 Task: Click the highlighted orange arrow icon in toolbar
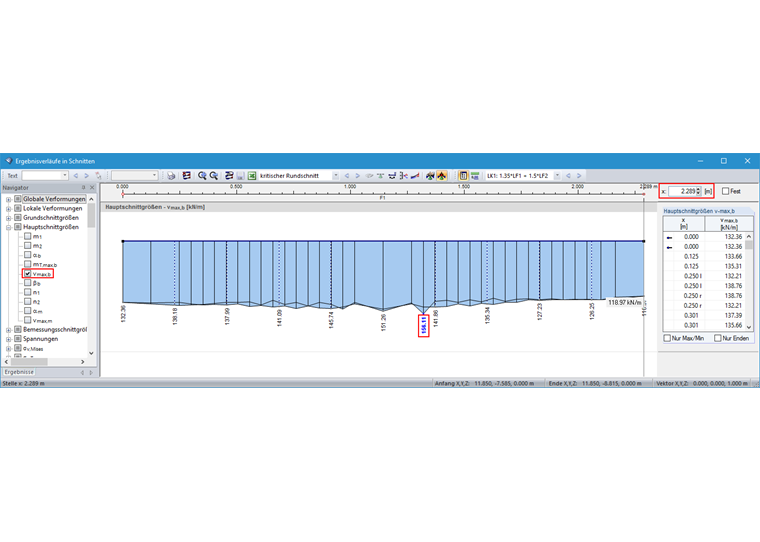coord(442,175)
